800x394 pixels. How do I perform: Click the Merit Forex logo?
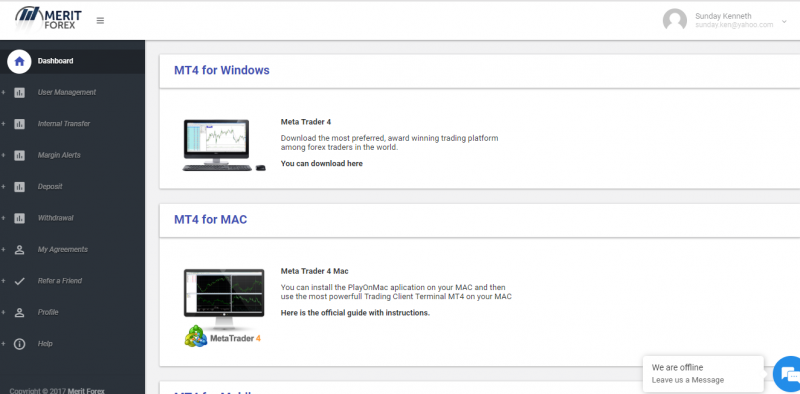point(48,19)
